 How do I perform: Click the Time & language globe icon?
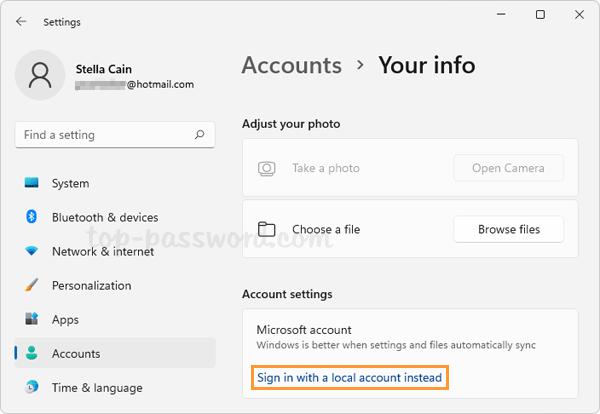[32, 387]
